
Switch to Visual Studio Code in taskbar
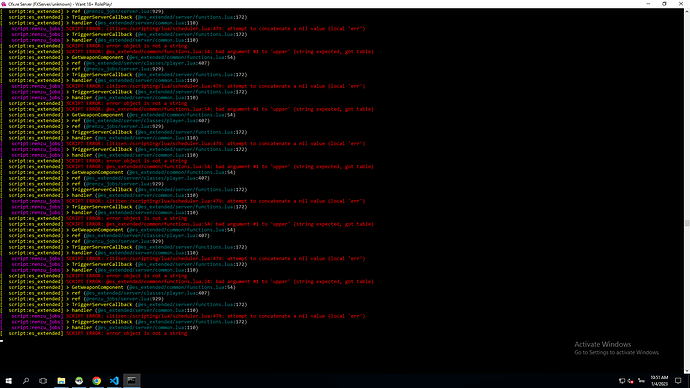coord(114,381)
